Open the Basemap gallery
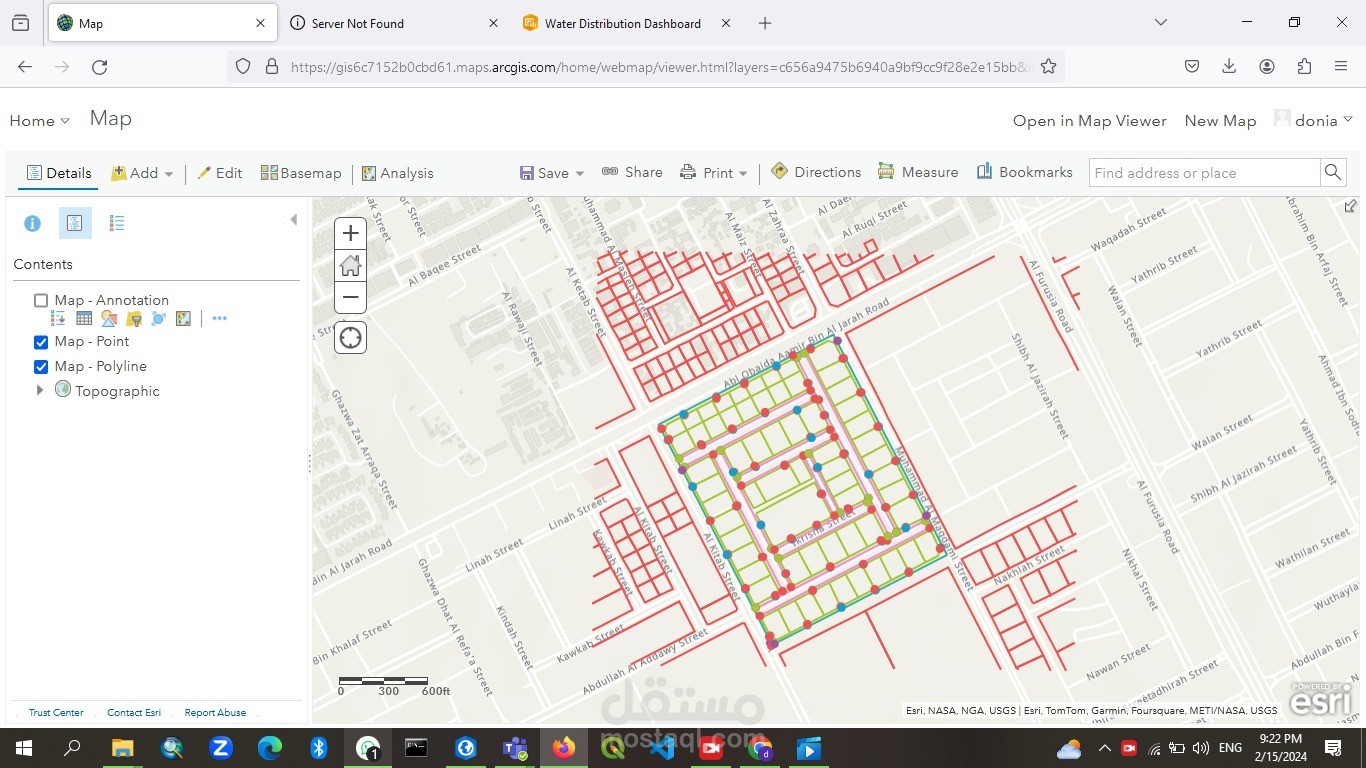The width and height of the screenshot is (1366, 768). [301, 173]
